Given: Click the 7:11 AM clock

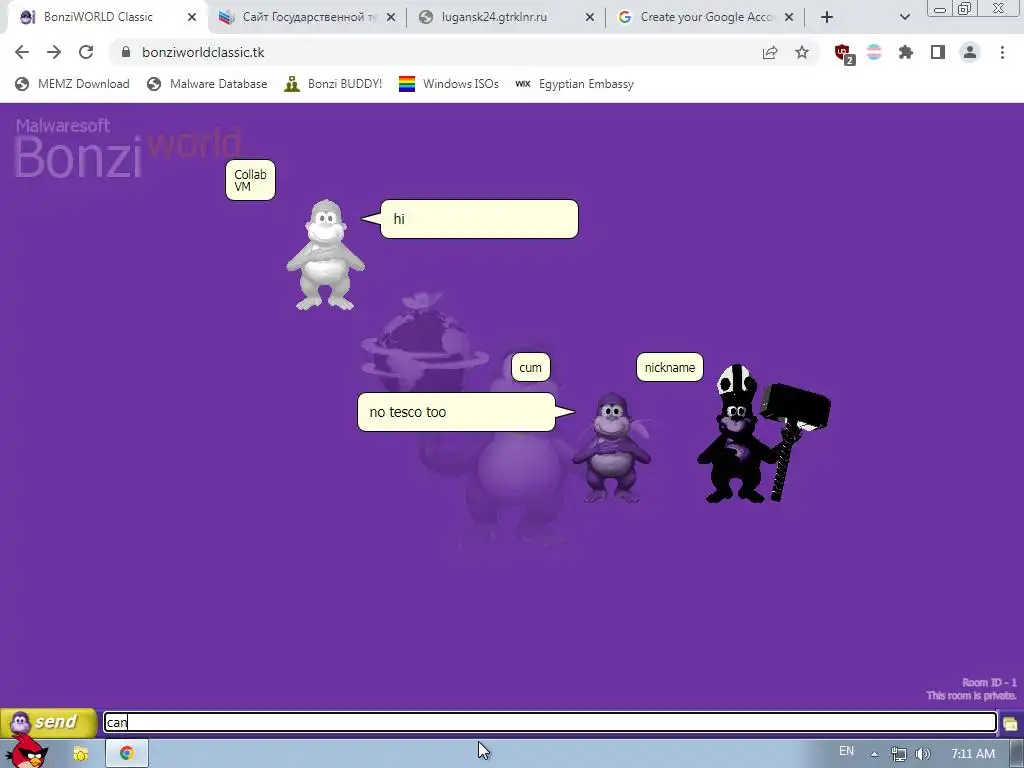Looking at the screenshot, I should [973, 754].
